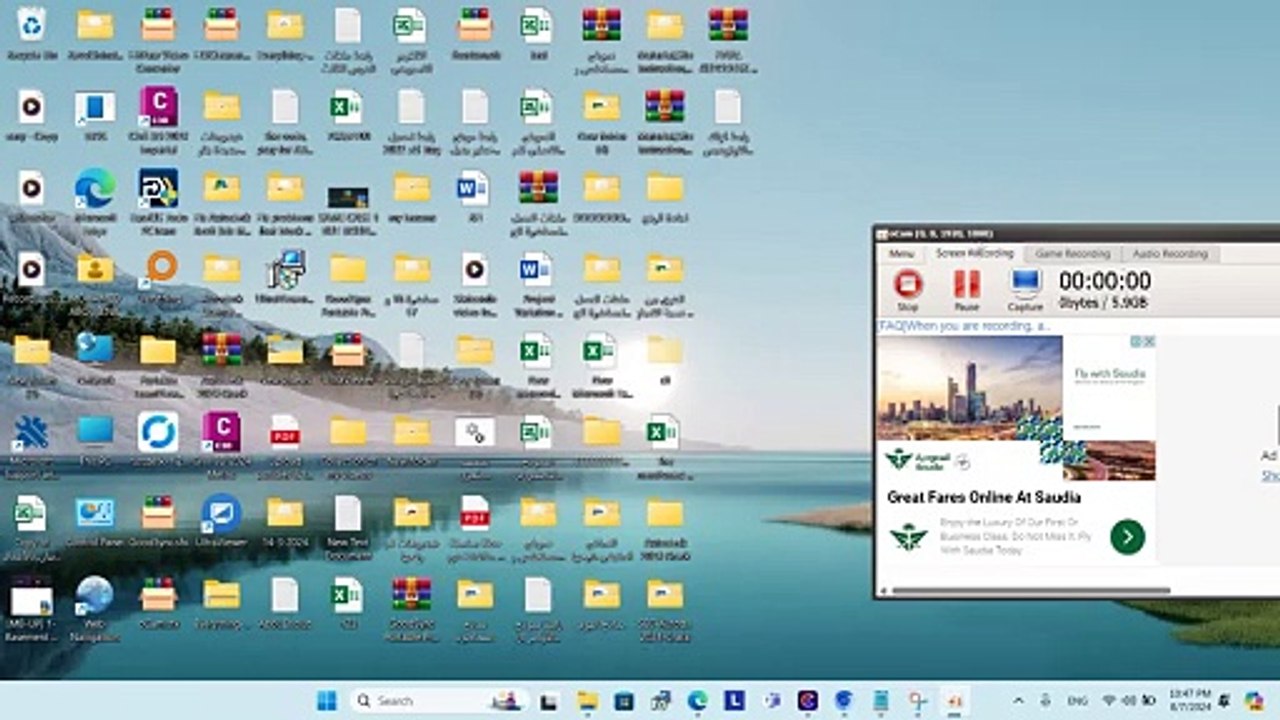This screenshot has width=1280, height=720.
Task: Click the taskbar Search box
Action: pos(438,701)
